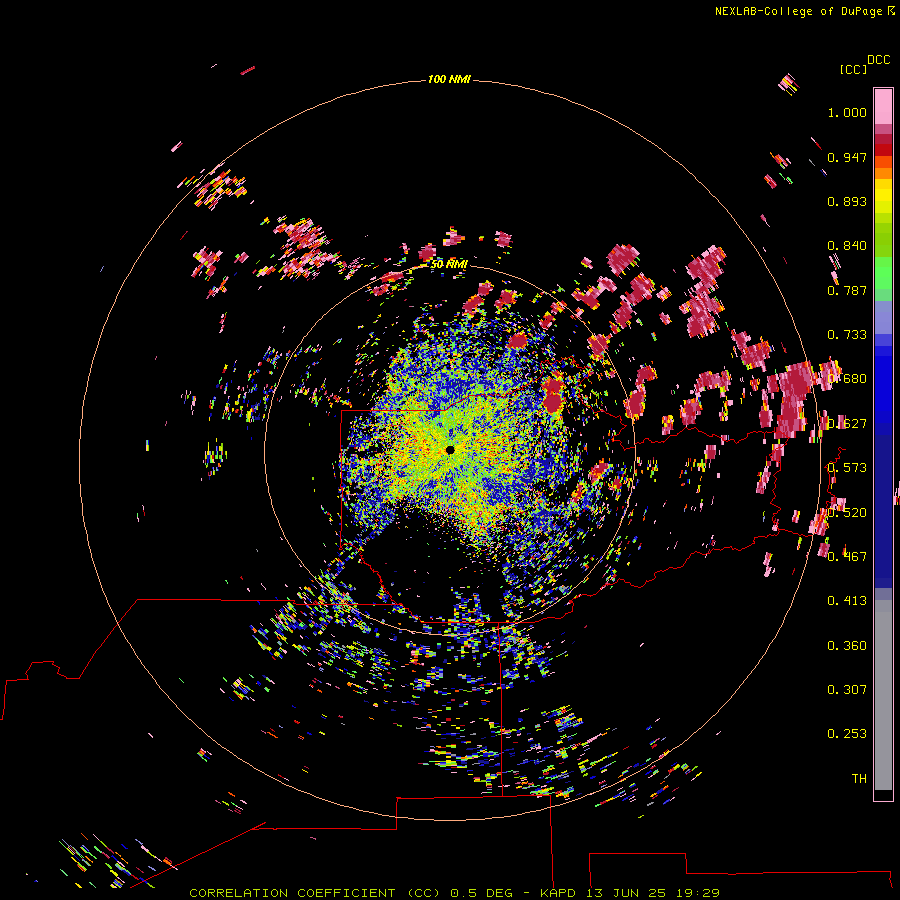This screenshot has height=900, width=900.
Task: Click the CORRELATION COEFFICIENT title text
Action: point(292,893)
